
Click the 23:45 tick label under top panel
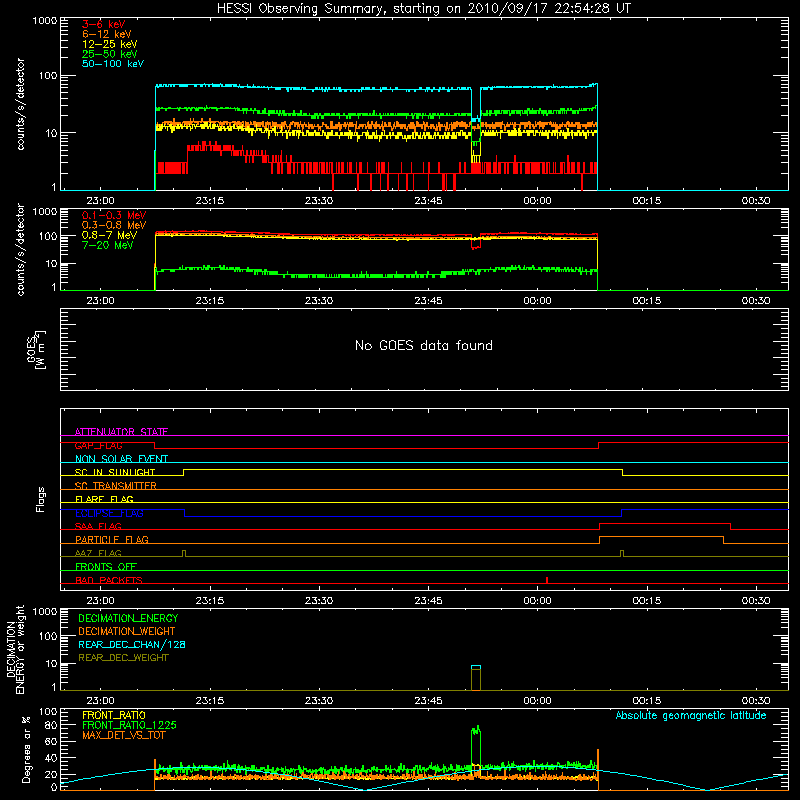[x=428, y=201]
